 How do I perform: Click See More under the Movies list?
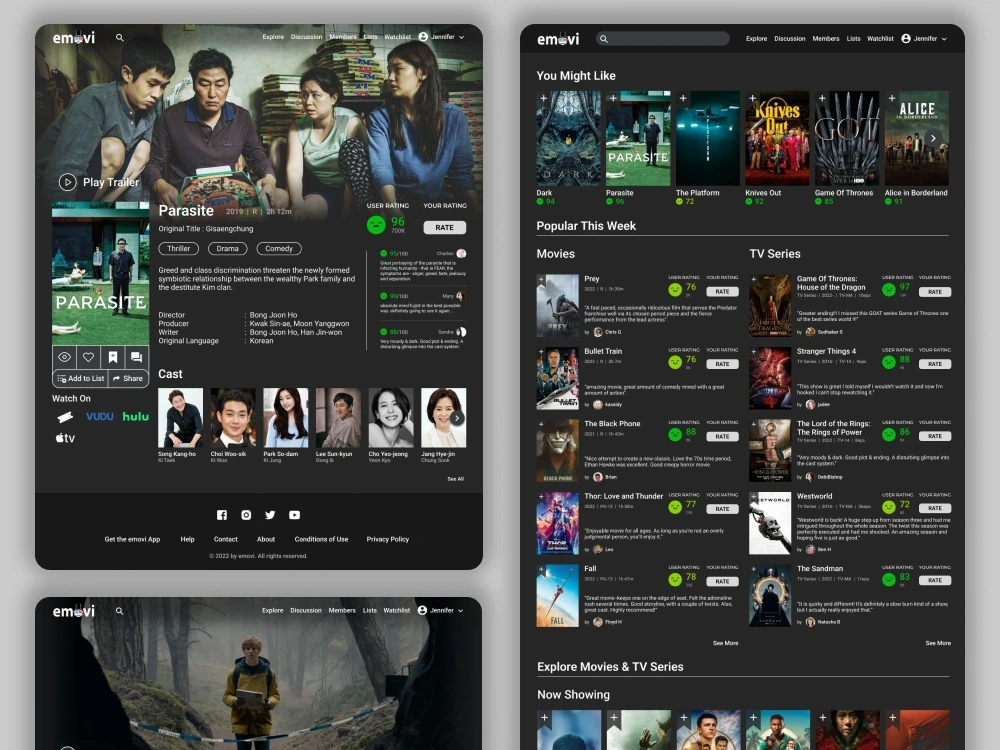726,643
